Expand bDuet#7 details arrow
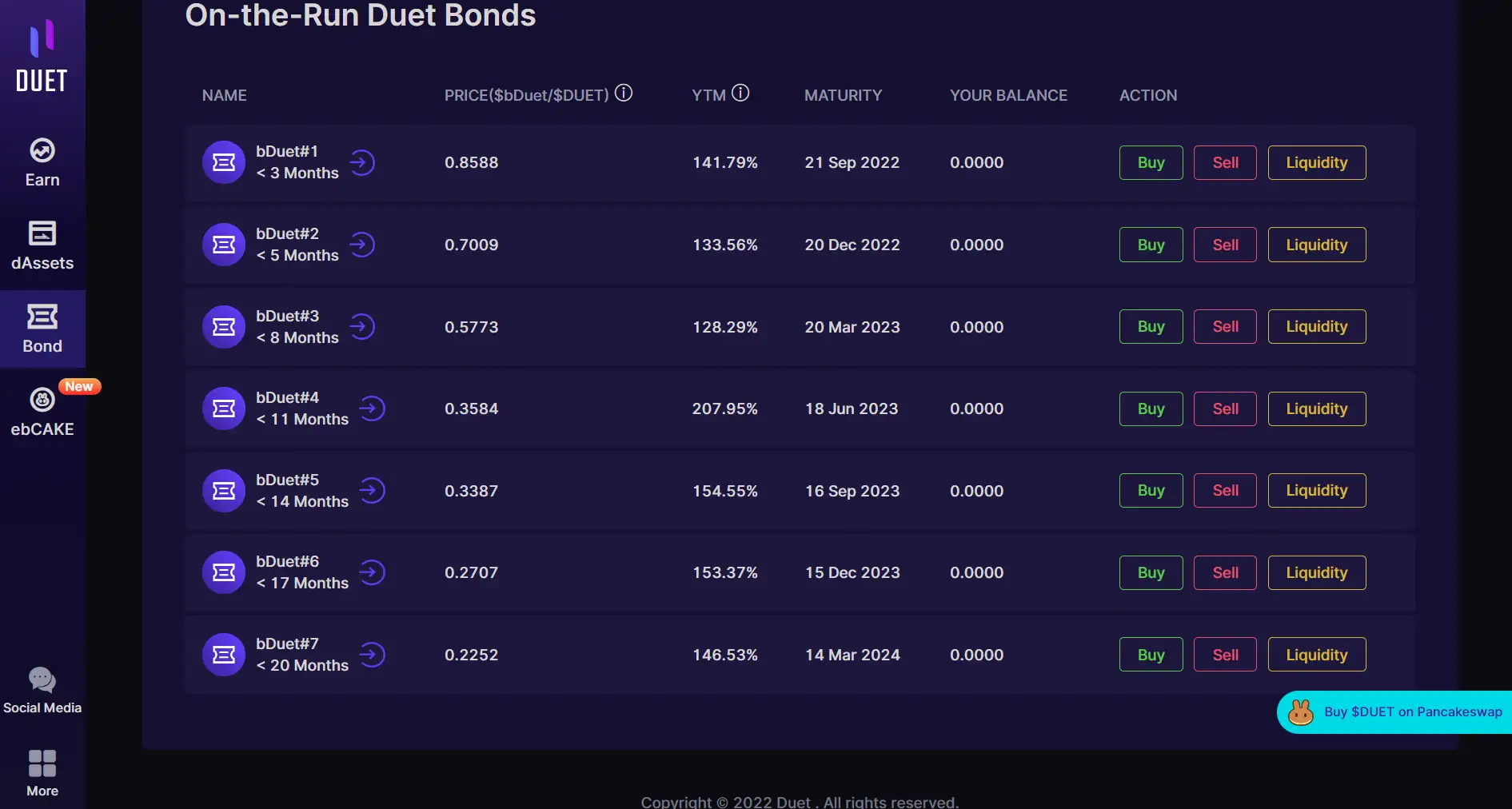The image size is (1512, 809). [372, 655]
